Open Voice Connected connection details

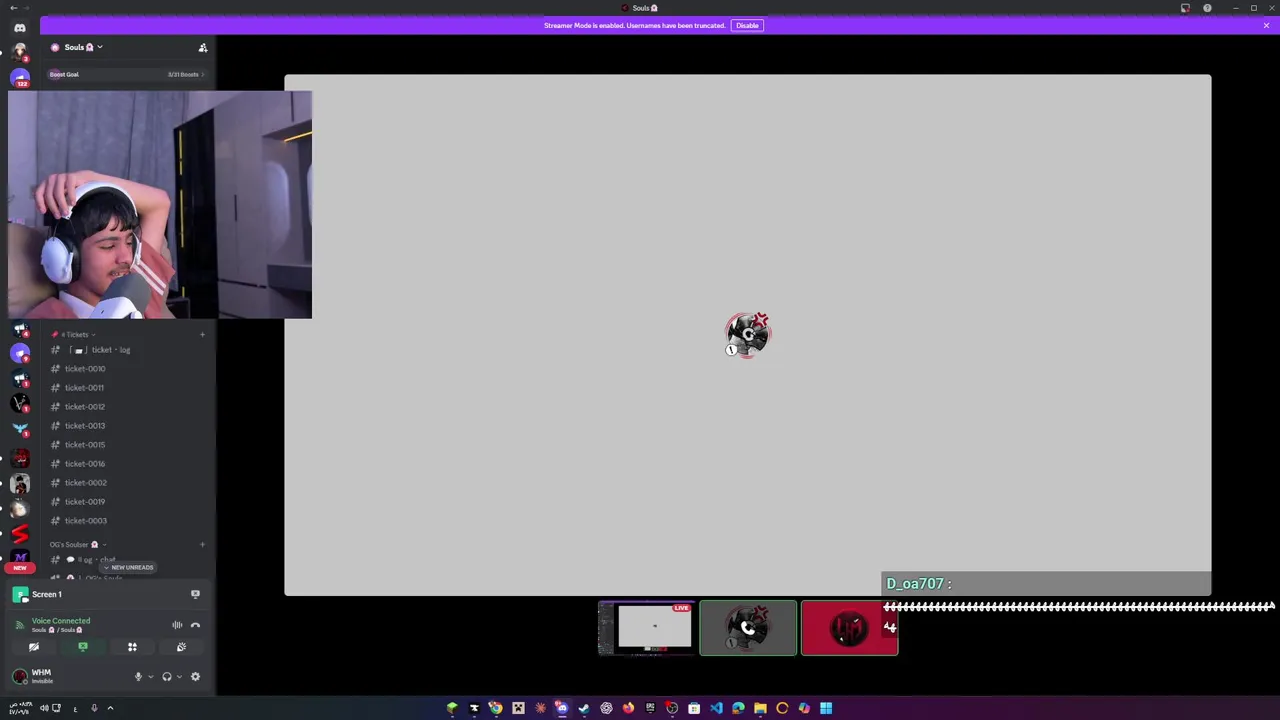[x=61, y=621]
